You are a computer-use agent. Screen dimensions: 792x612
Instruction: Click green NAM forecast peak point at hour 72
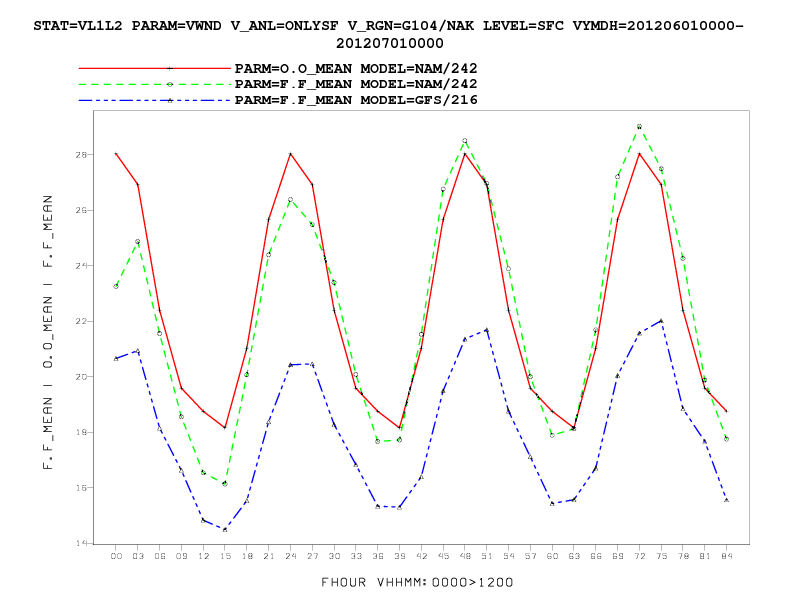point(639,127)
